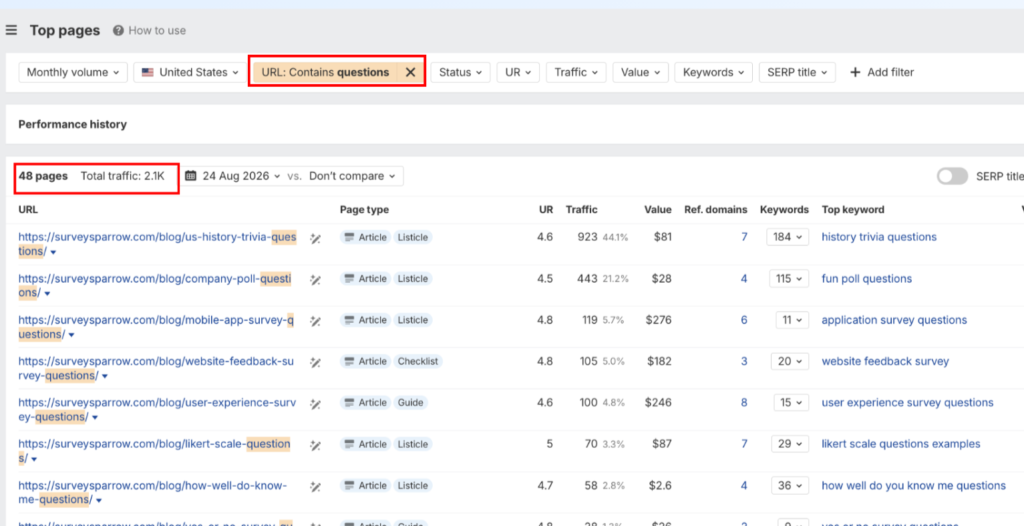Screen dimensions: 1024x526
Task: Click the magic wand icon for company-poll-questions row
Action: [x=315, y=280]
